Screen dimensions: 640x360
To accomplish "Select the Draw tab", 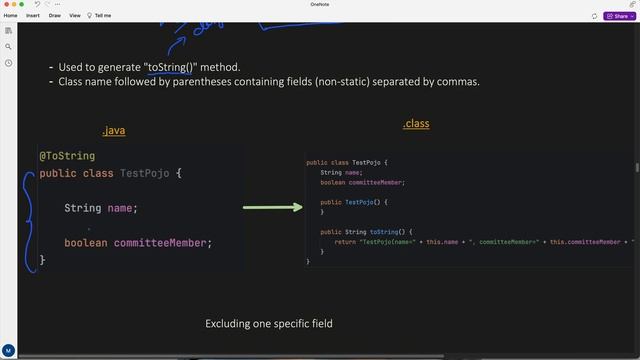I will [55, 16].
